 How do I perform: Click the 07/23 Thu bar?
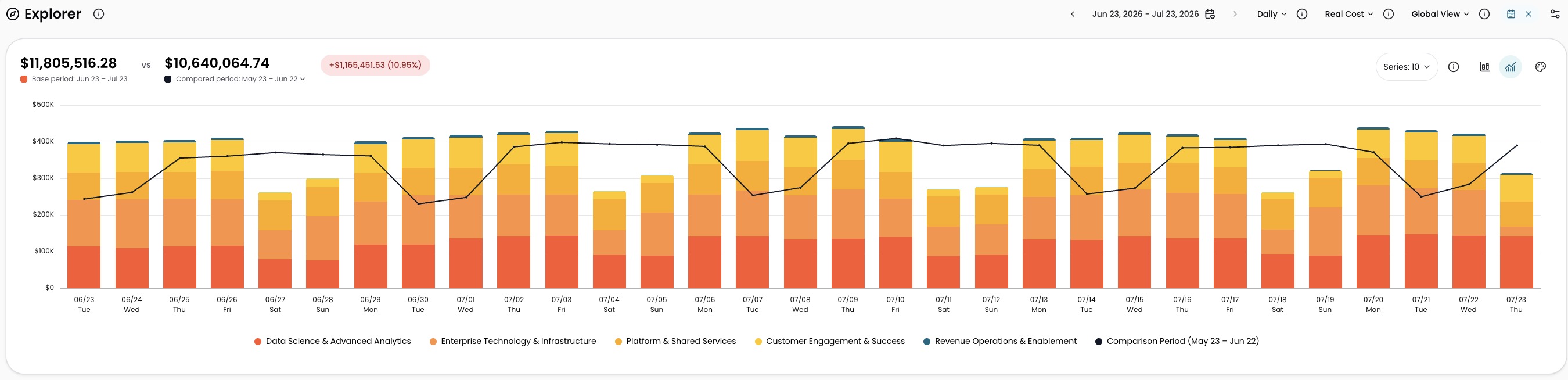1516,231
